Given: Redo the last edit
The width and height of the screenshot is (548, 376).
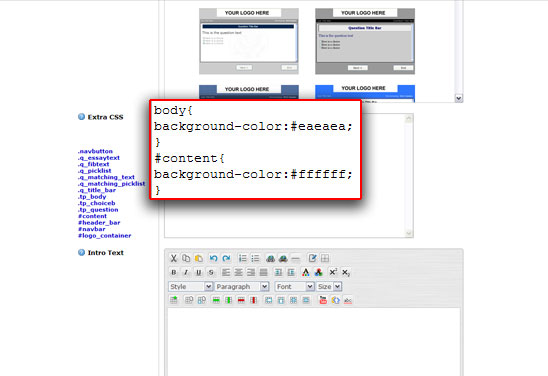Looking at the screenshot, I should 226,259.
